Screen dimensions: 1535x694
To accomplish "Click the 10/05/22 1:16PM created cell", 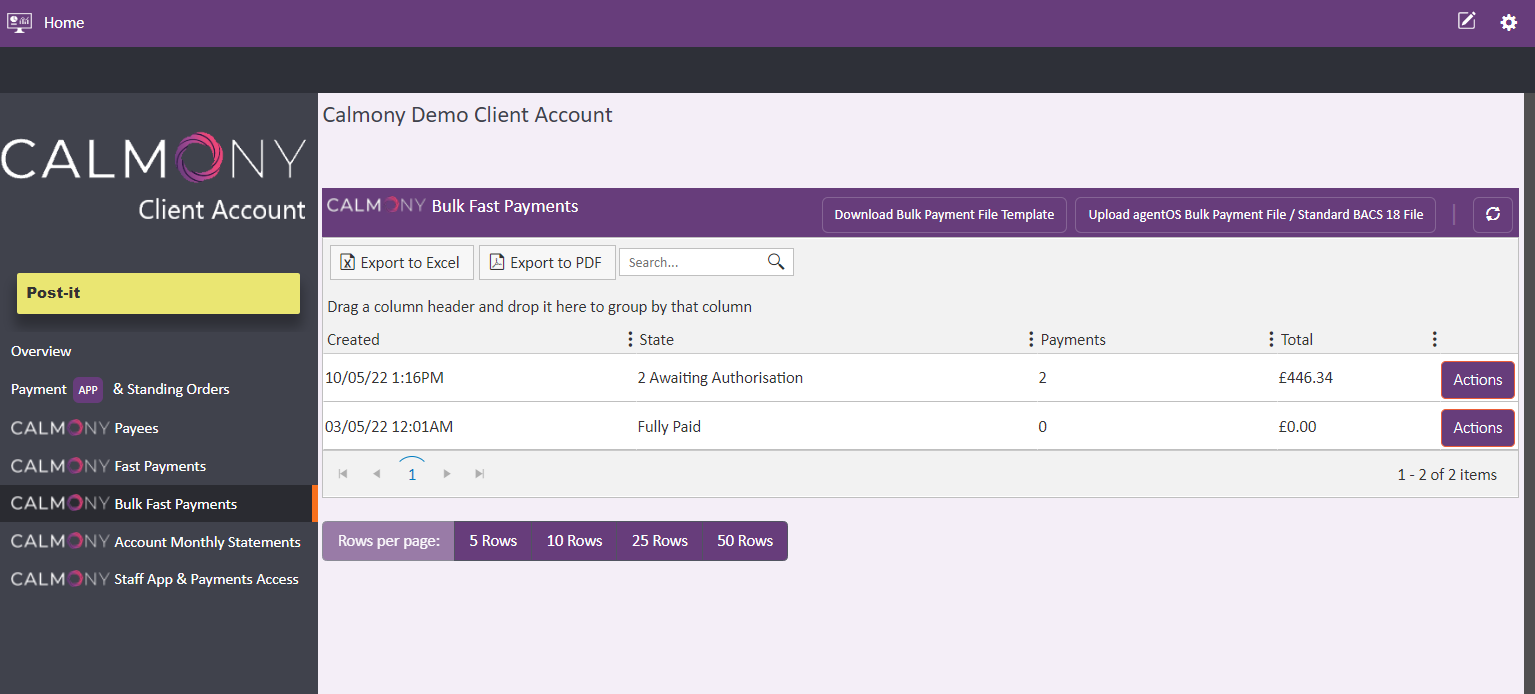I will (385, 378).
